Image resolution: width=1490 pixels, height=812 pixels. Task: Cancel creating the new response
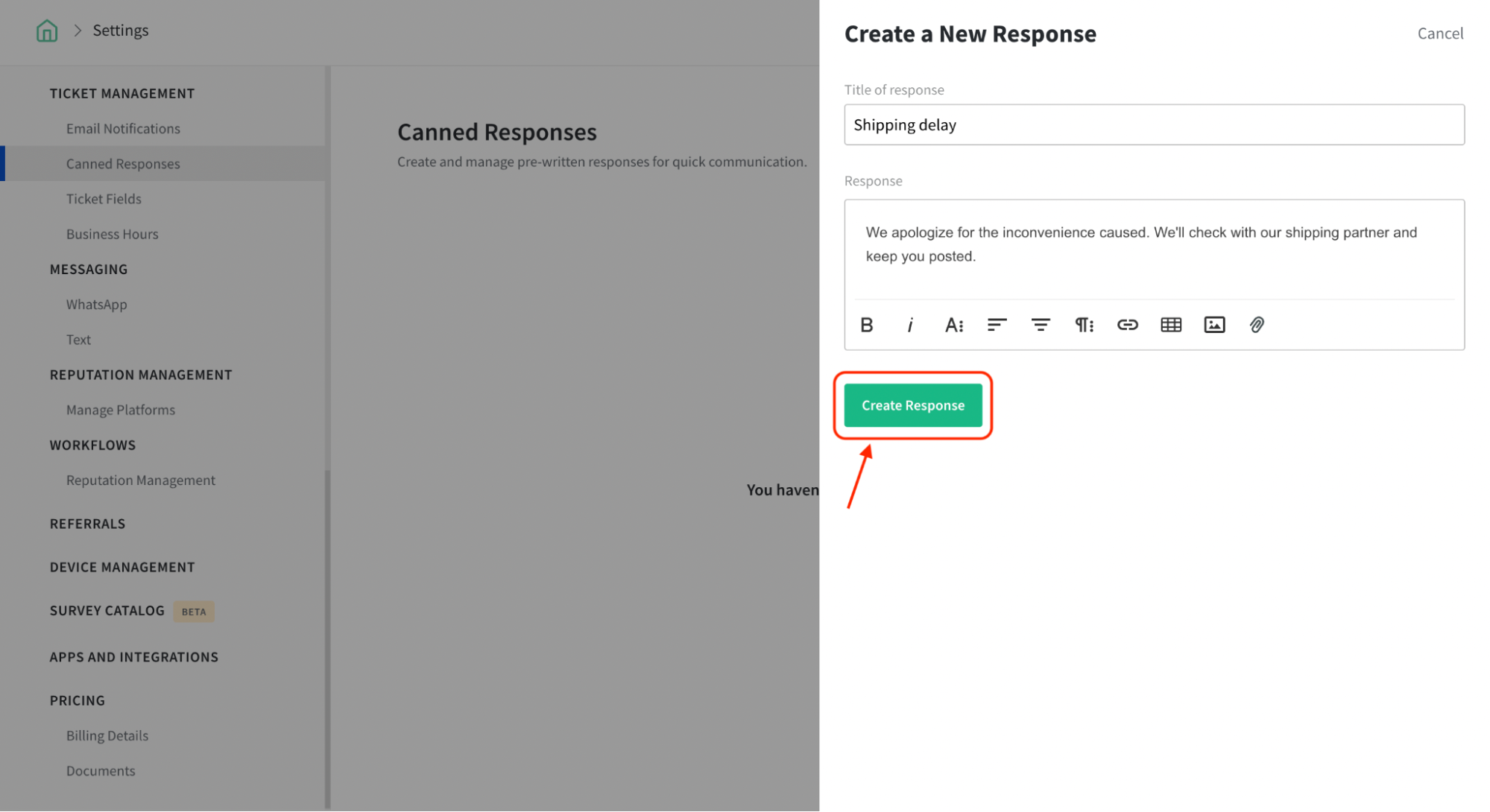tap(1439, 34)
